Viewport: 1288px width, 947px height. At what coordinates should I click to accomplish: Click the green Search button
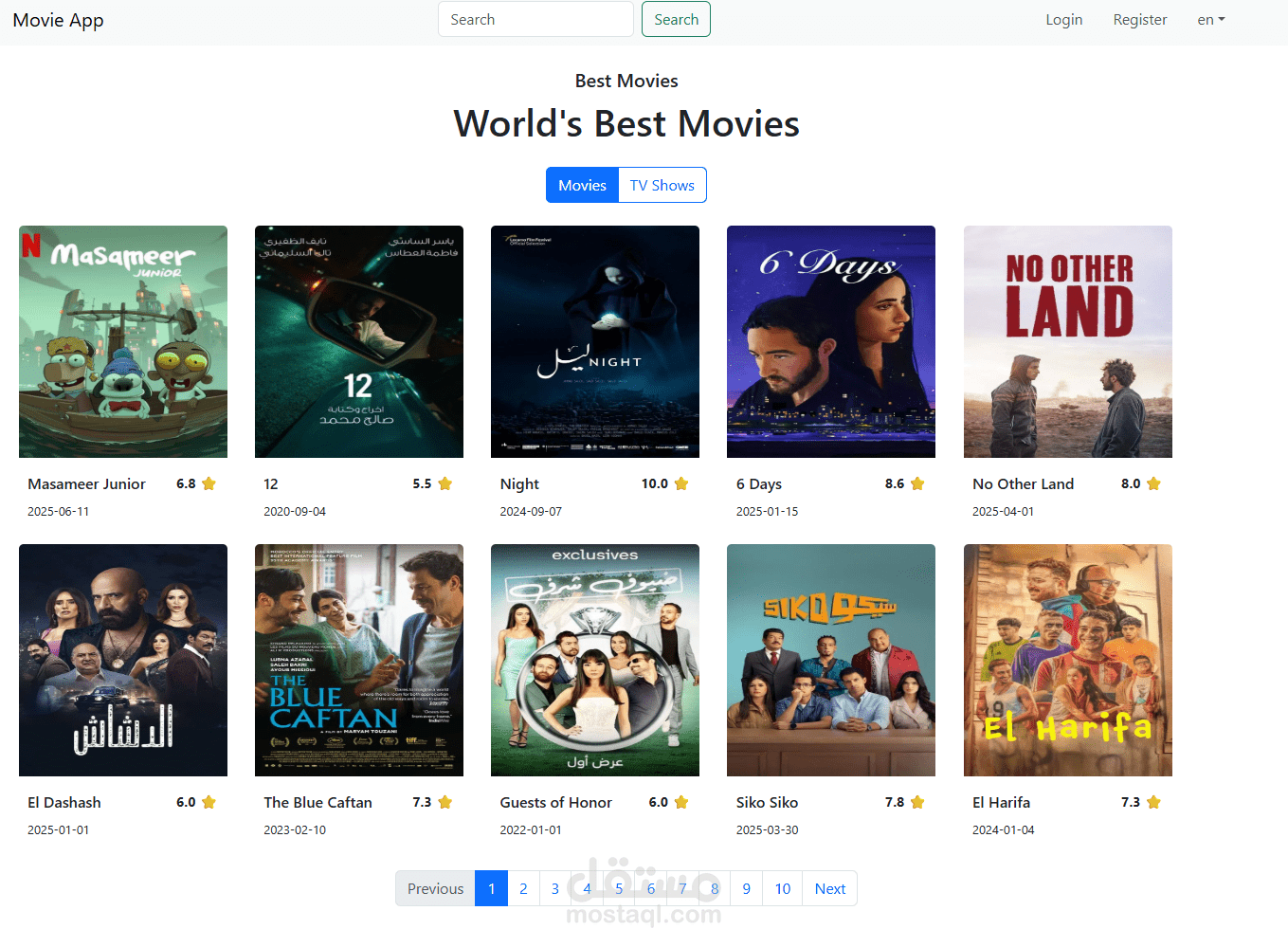(676, 19)
